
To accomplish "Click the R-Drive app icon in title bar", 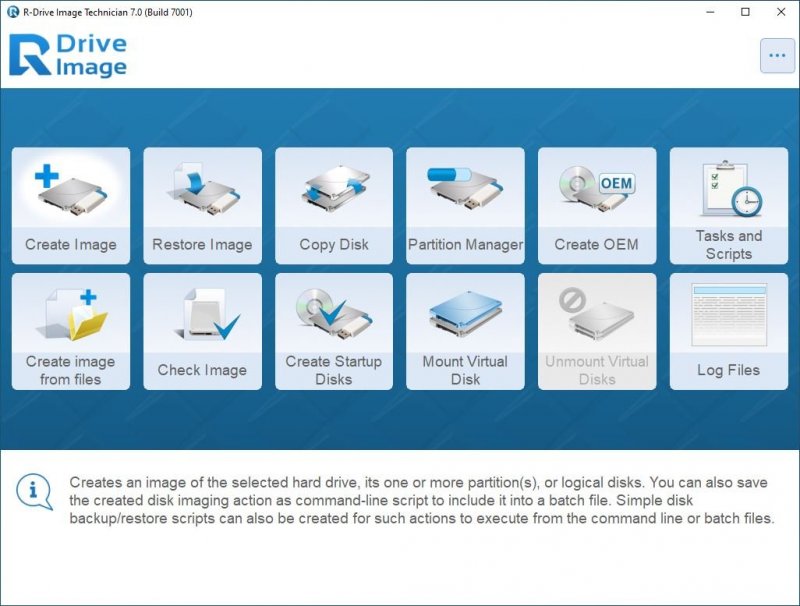I will [x=13, y=12].
